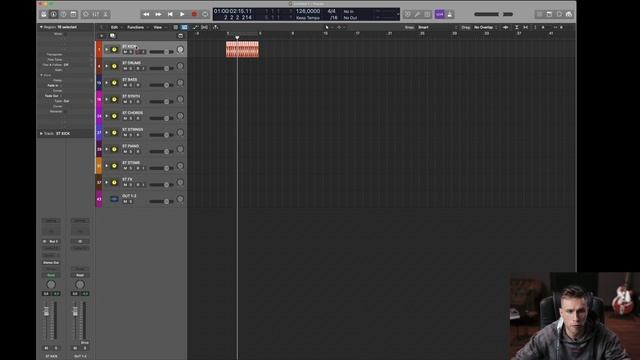Toggle the Cycle button in transport
This screenshot has width=640, height=360.
205,14
